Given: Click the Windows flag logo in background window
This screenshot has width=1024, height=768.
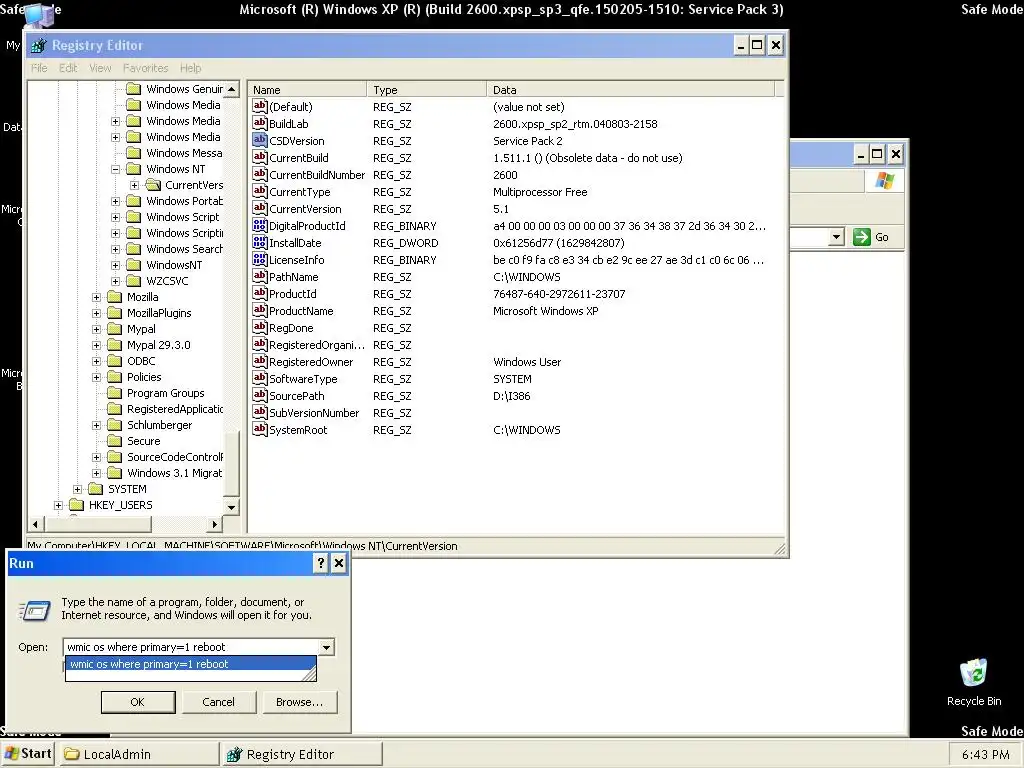Looking at the screenshot, I should pos(885,181).
